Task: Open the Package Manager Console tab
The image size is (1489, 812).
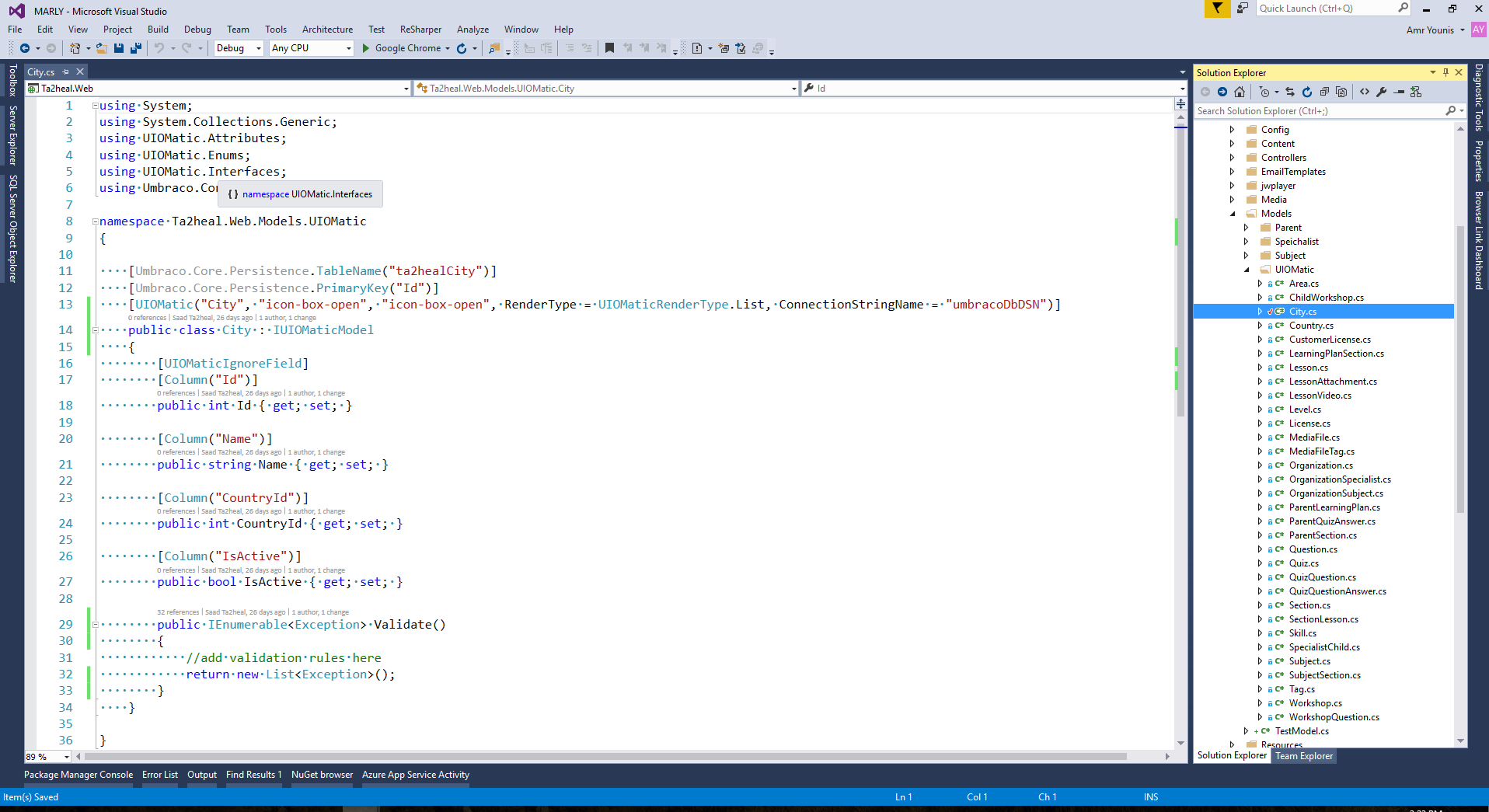Action: pyautogui.click(x=78, y=775)
